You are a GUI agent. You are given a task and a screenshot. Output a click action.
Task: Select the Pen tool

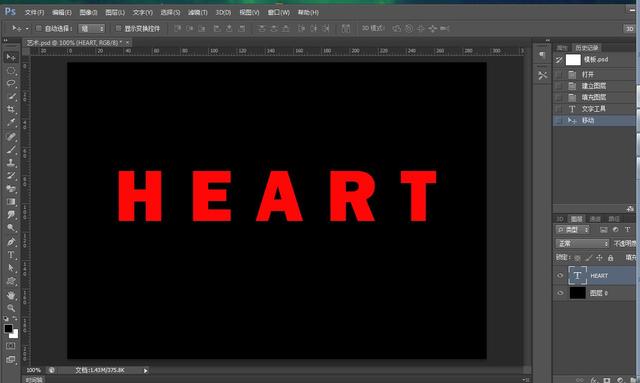coord(11,242)
